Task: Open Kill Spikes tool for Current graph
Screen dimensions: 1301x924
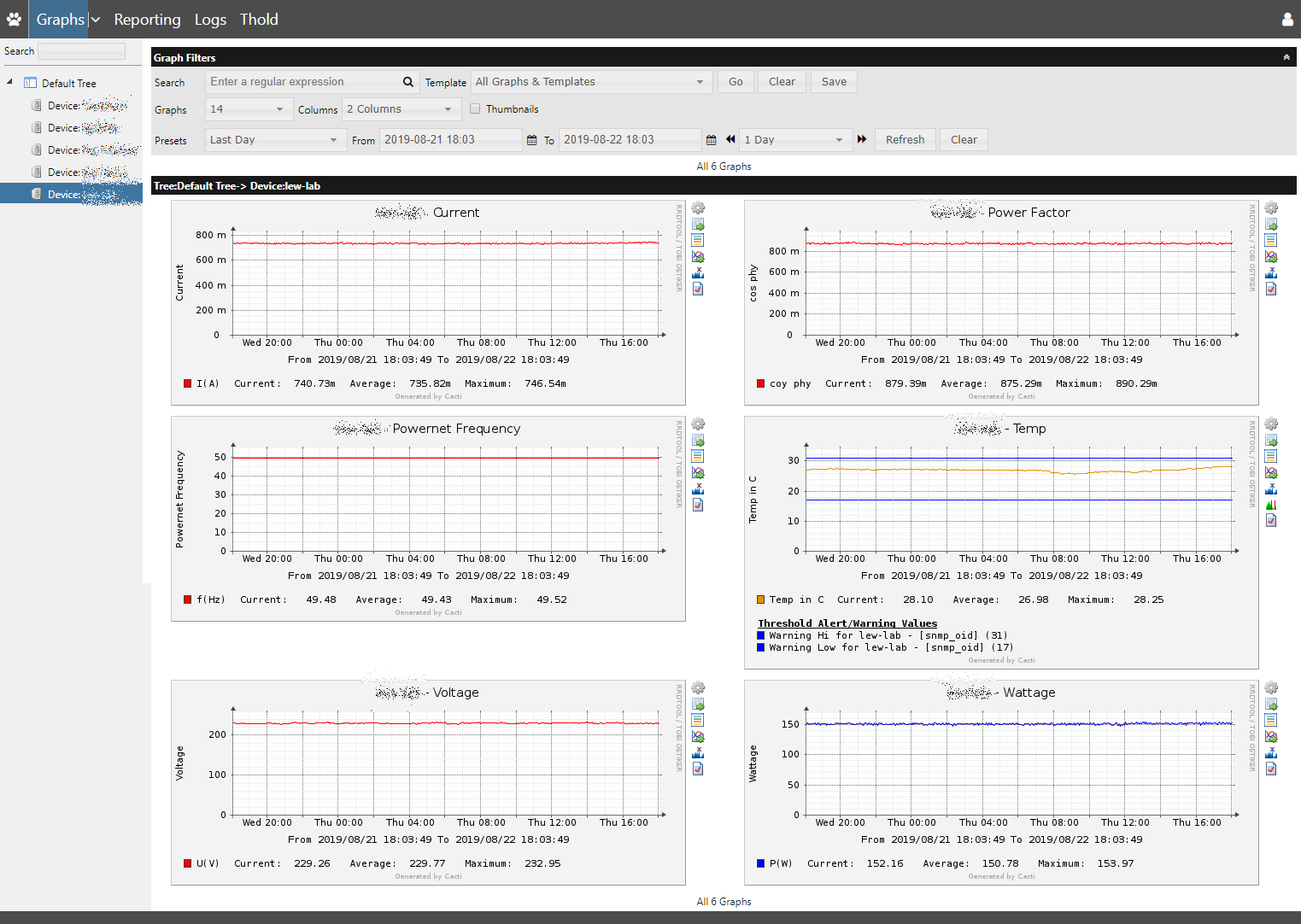Action: (x=698, y=273)
